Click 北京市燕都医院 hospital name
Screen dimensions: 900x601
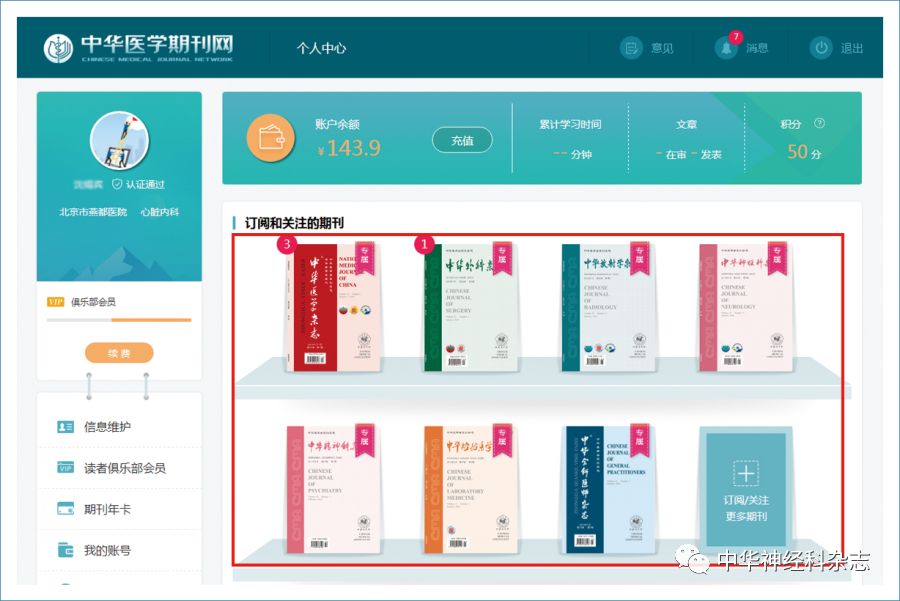click(93, 212)
